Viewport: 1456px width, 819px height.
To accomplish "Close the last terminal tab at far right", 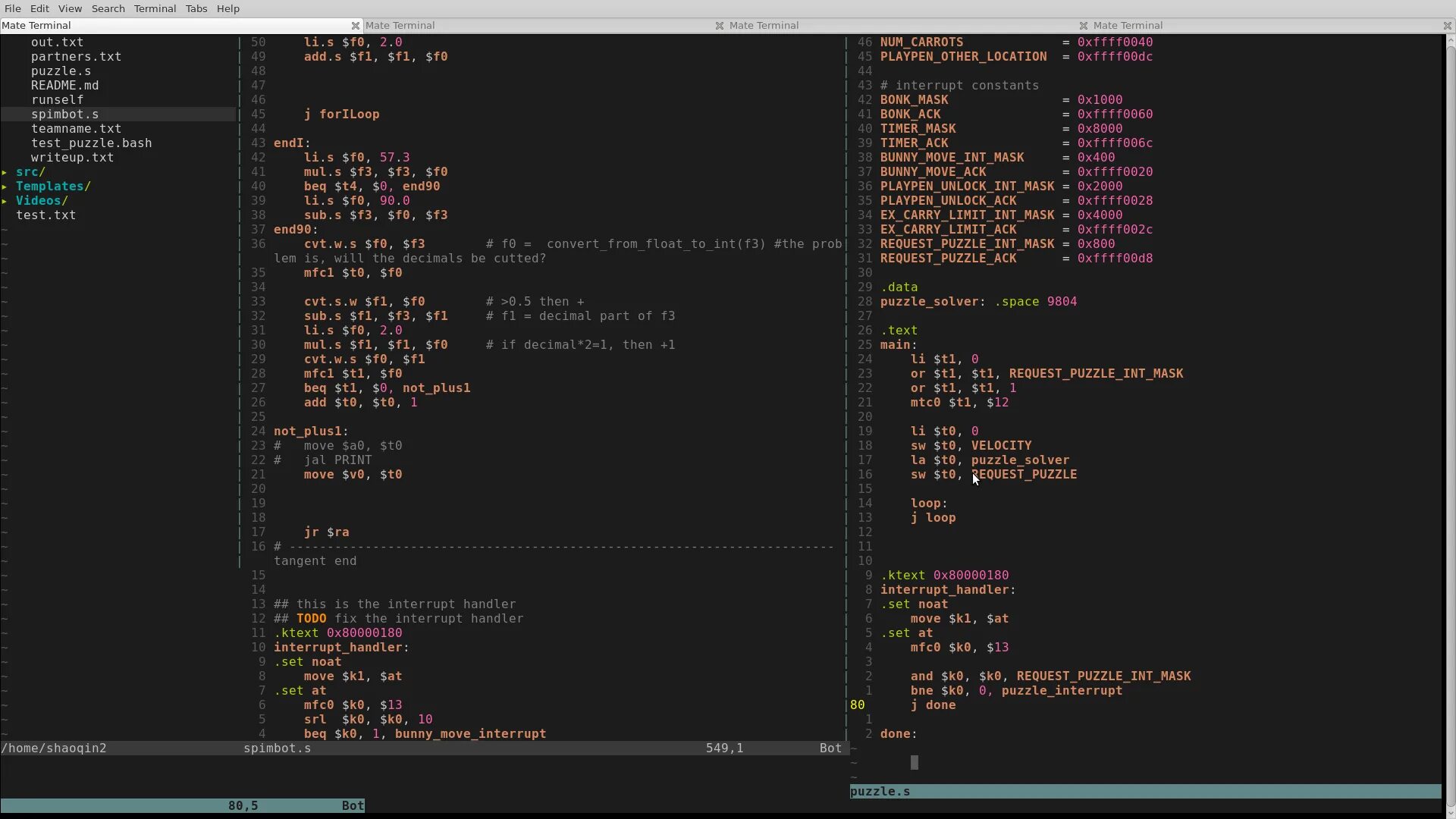I will tap(1447, 26).
